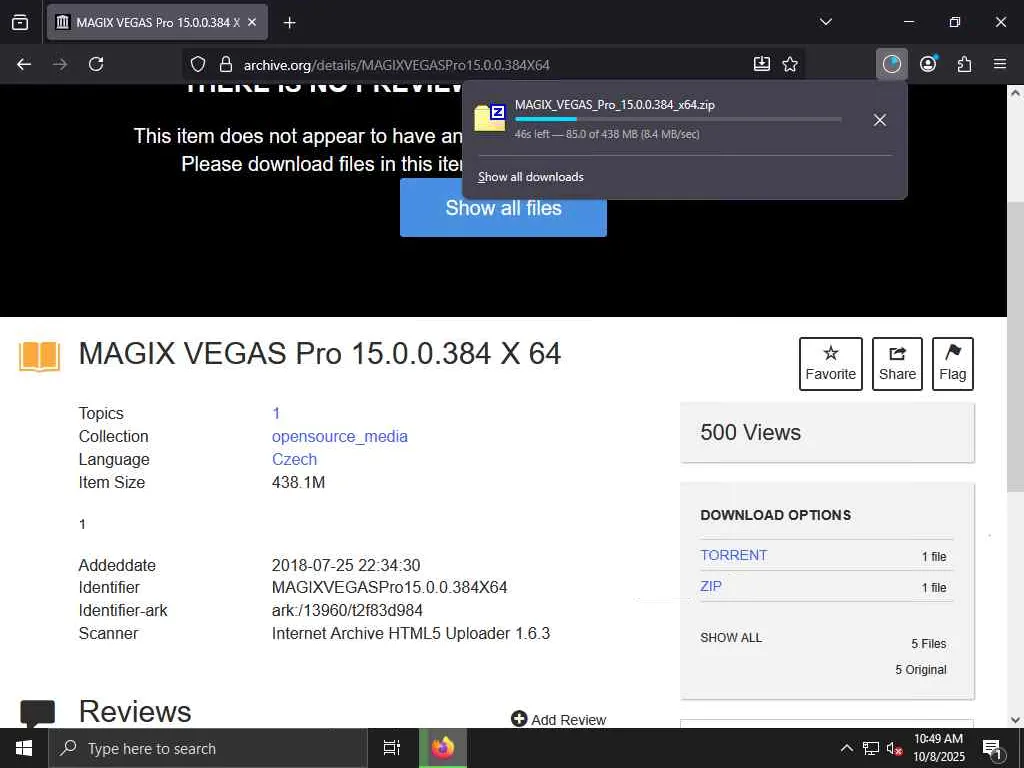Click the tracking protection shield icon
This screenshot has height=768, width=1024.
coord(198,64)
